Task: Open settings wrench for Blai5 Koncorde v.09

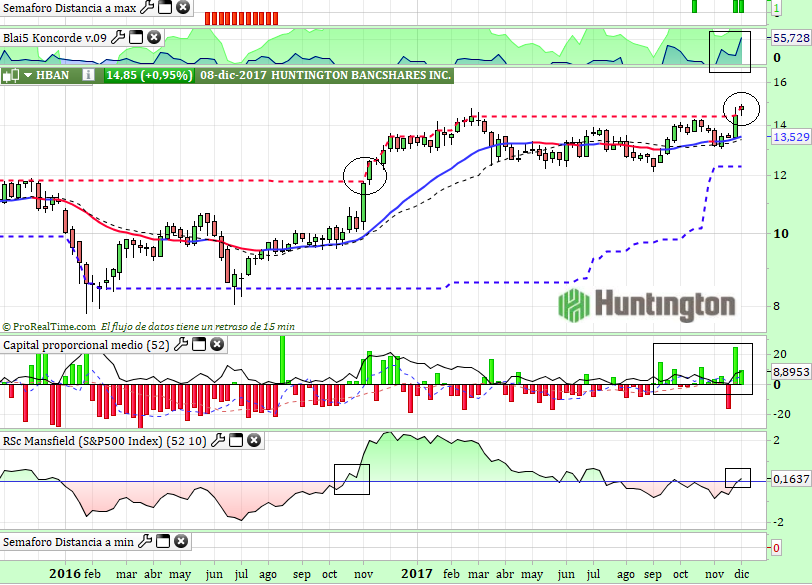Action: point(118,37)
